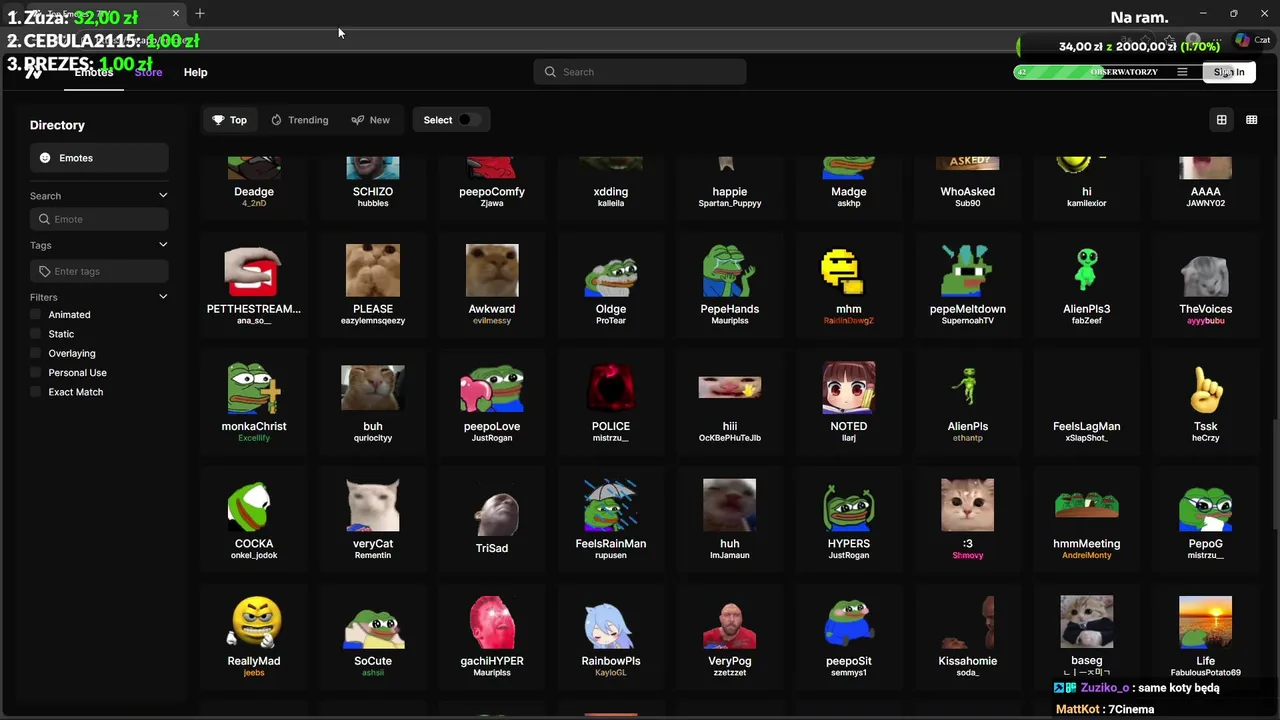The image size is (1280, 720).
Task: Sort emotes by New
Action: pos(370,120)
